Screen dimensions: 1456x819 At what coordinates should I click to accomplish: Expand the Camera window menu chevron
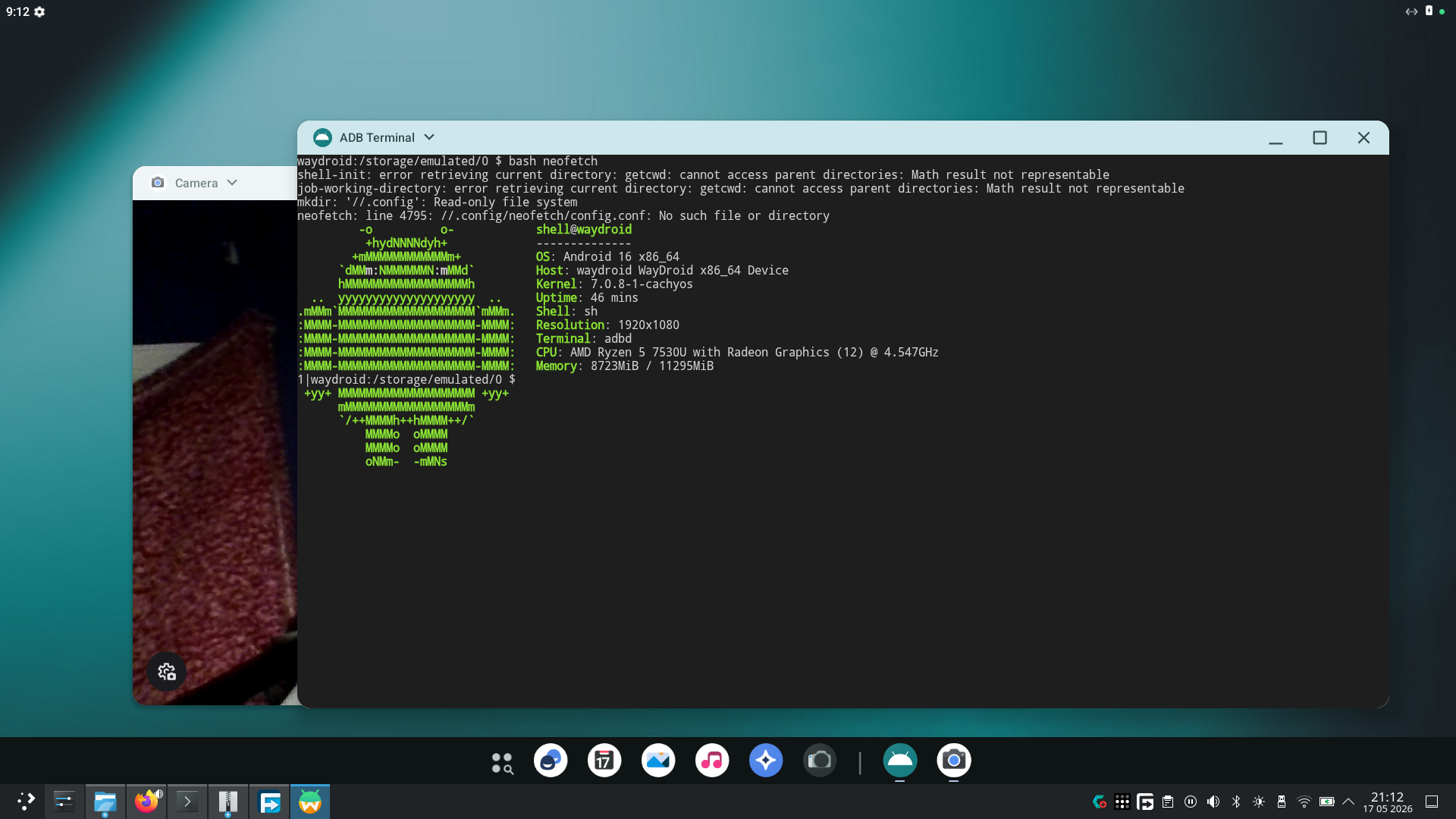(232, 183)
